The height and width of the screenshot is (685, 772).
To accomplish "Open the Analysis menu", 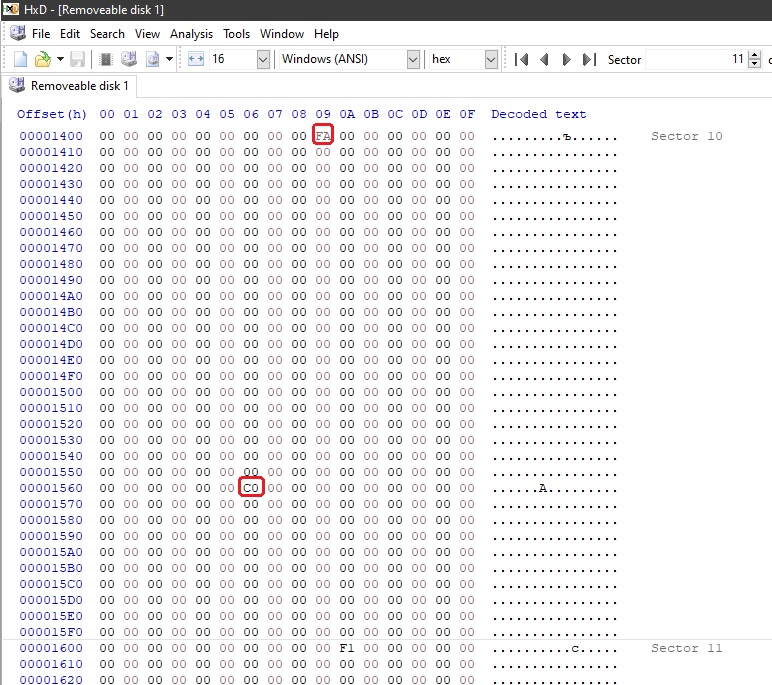I will click(191, 34).
